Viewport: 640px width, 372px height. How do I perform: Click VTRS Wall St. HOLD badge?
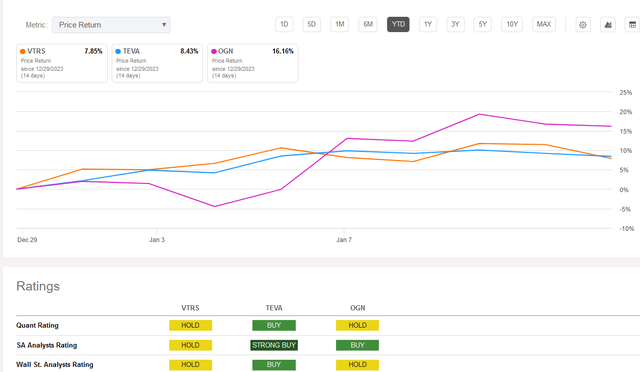pyautogui.click(x=191, y=365)
